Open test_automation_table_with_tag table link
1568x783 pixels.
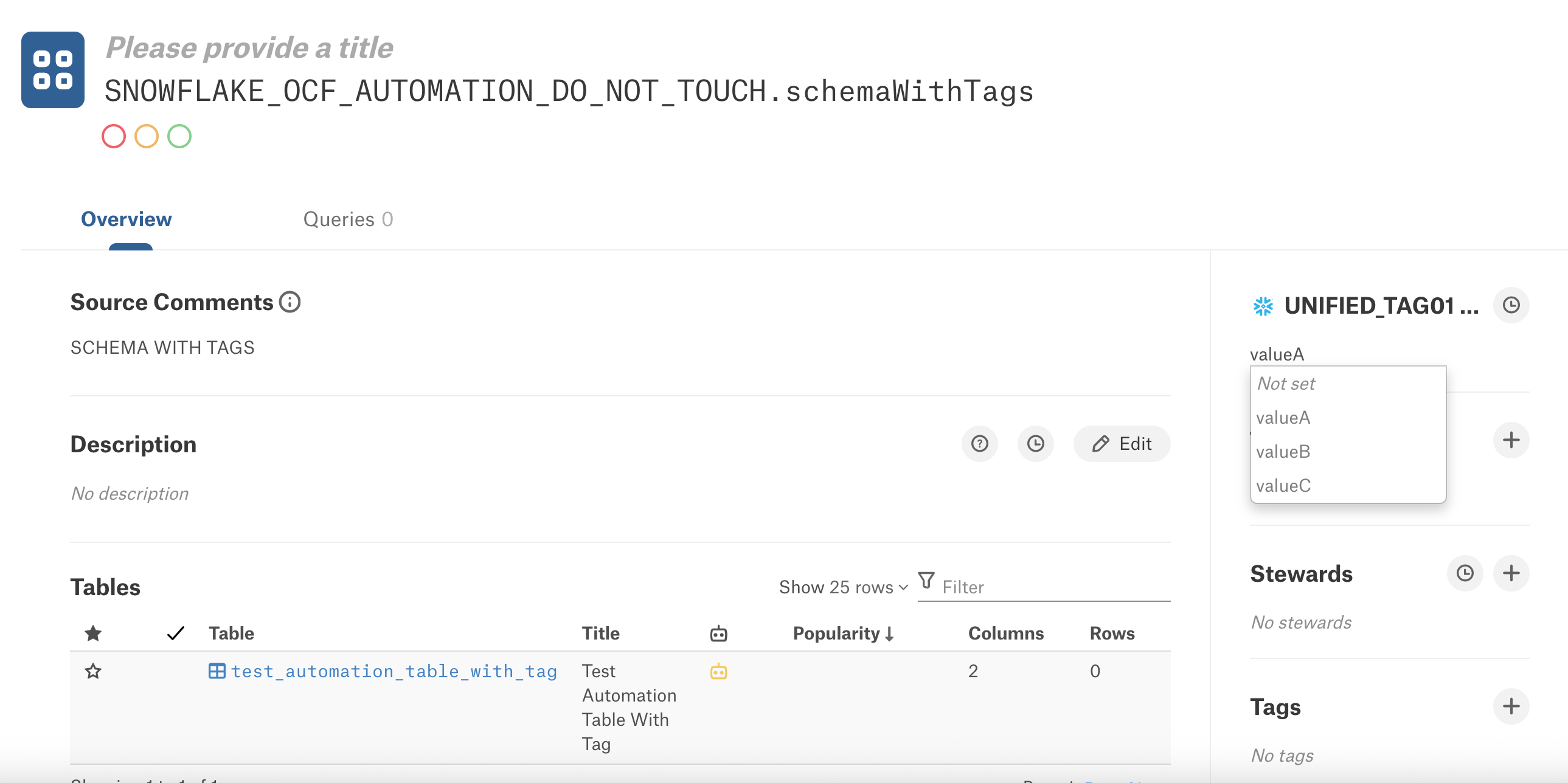pyautogui.click(x=394, y=671)
